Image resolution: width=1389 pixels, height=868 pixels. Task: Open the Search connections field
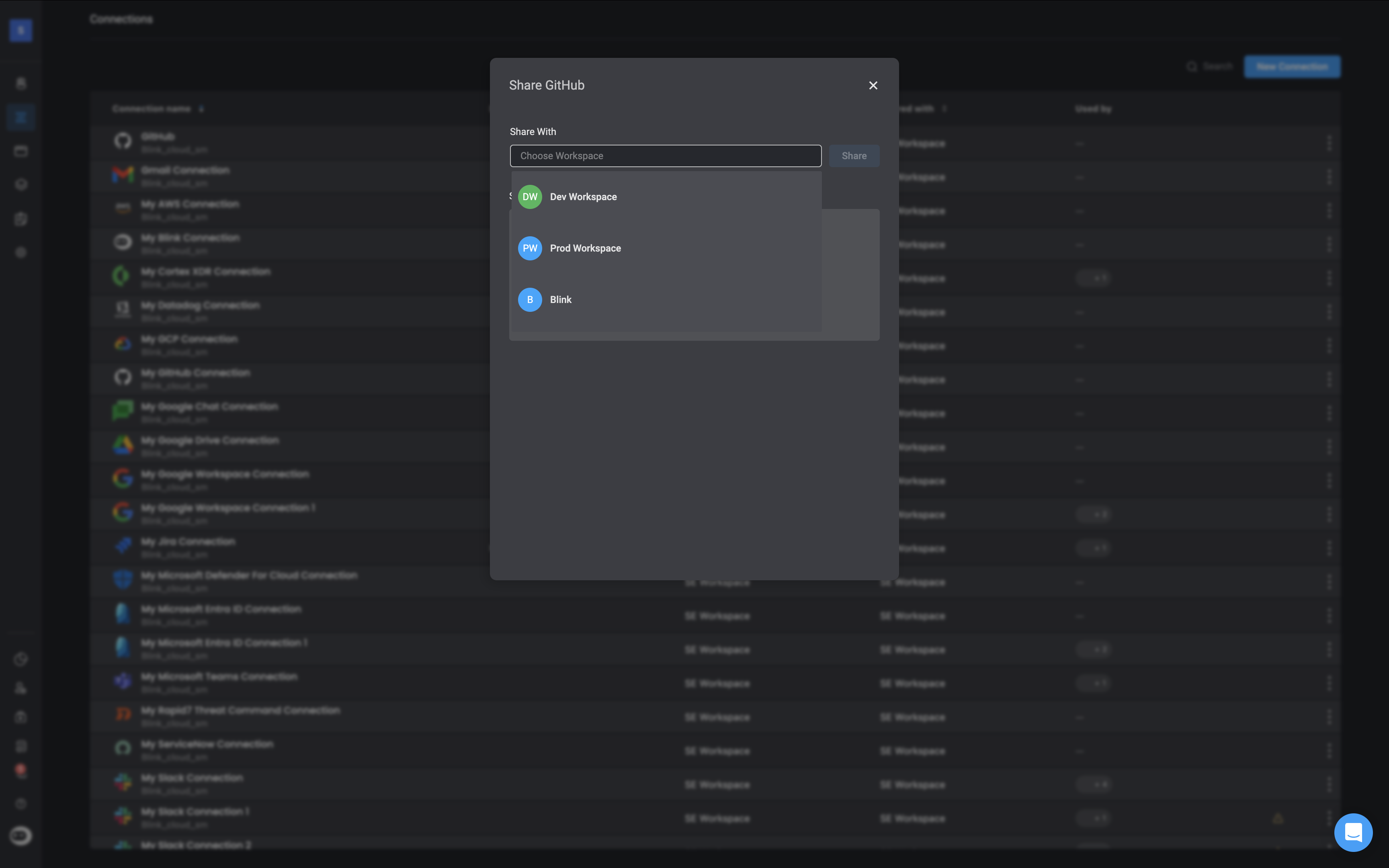click(x=1209, y=67)
